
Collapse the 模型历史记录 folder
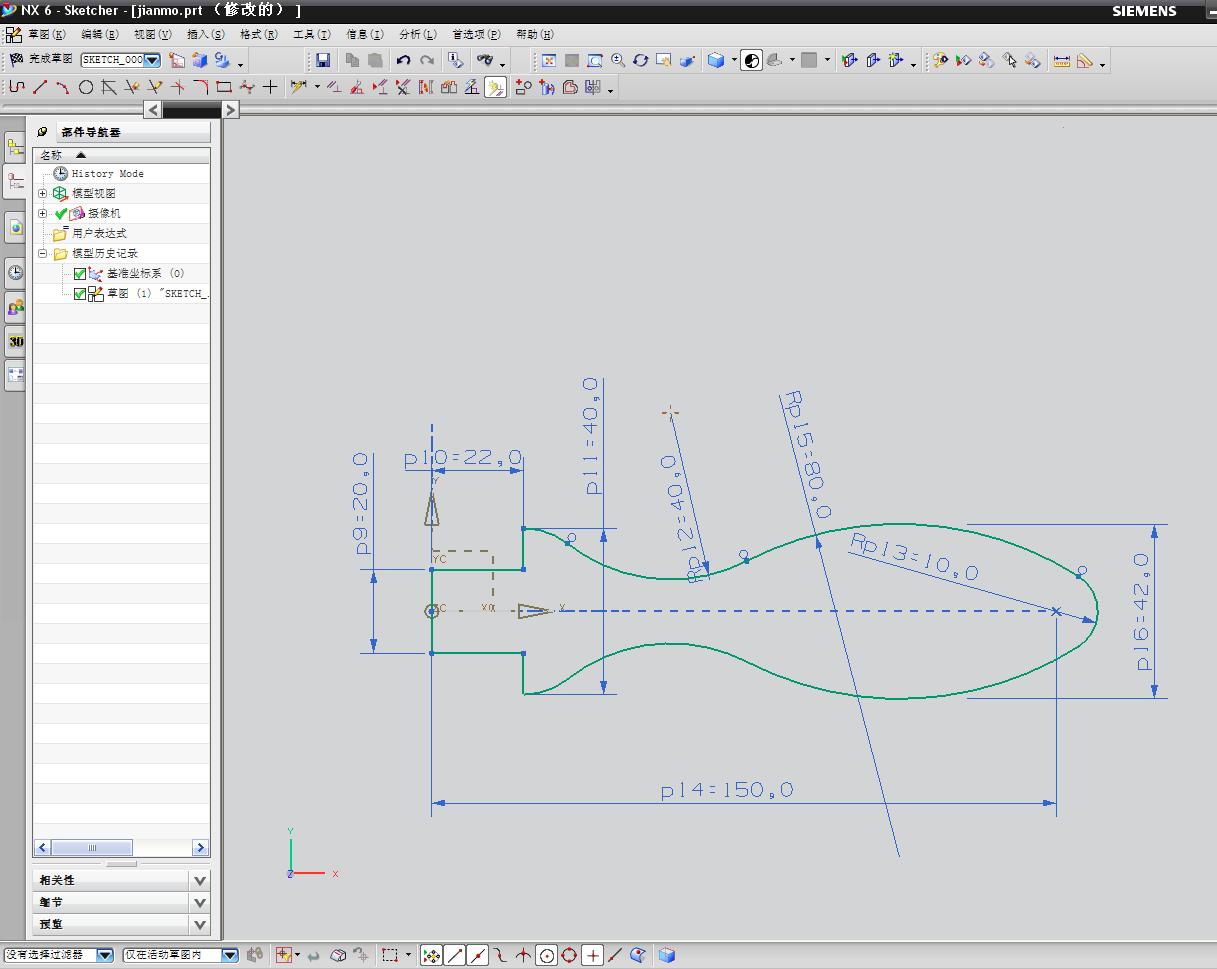(43, 254)
